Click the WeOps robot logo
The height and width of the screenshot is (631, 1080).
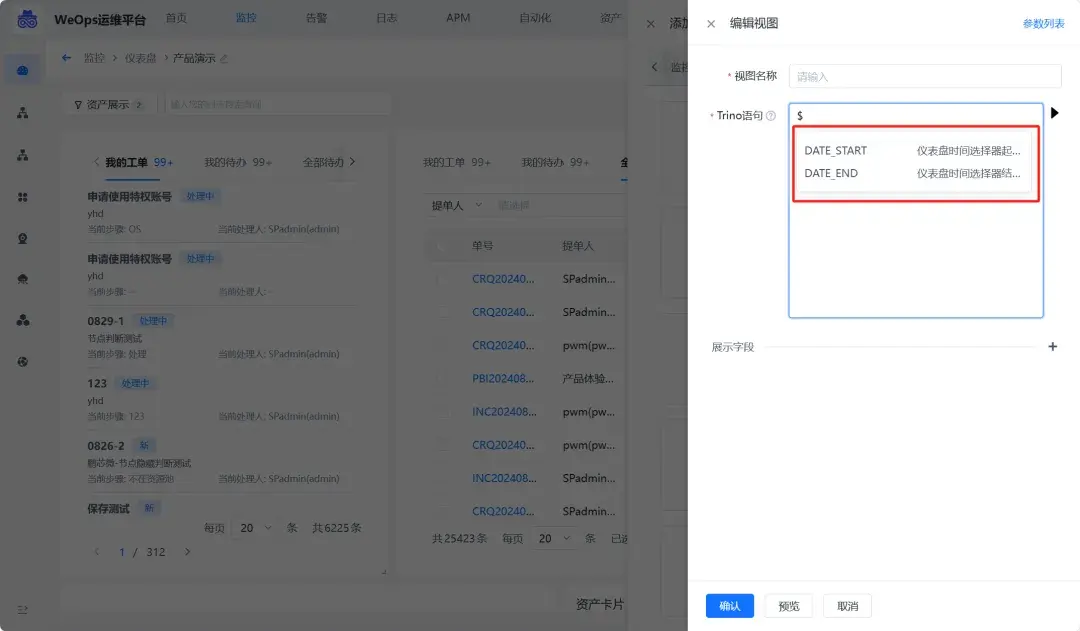27,19
